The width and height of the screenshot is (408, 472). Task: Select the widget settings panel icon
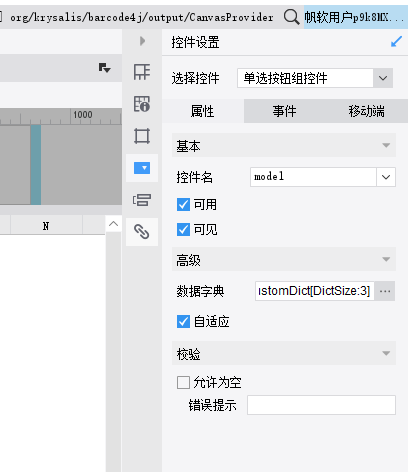(142, 168)
